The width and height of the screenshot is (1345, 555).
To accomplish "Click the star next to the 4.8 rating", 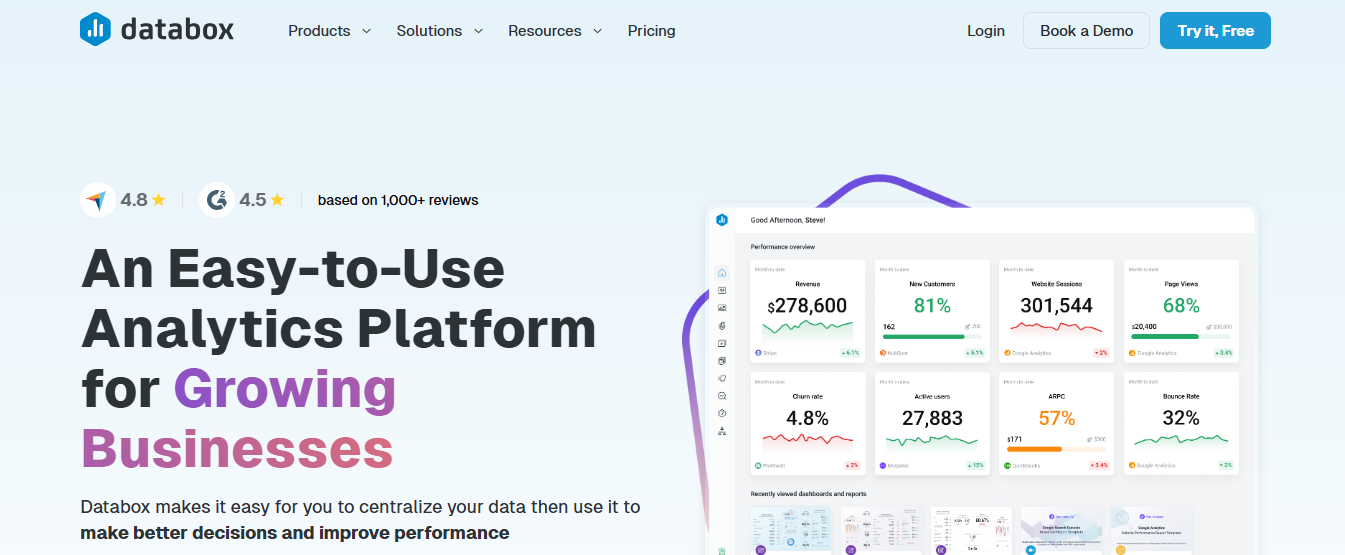I will tap(159, 199).
